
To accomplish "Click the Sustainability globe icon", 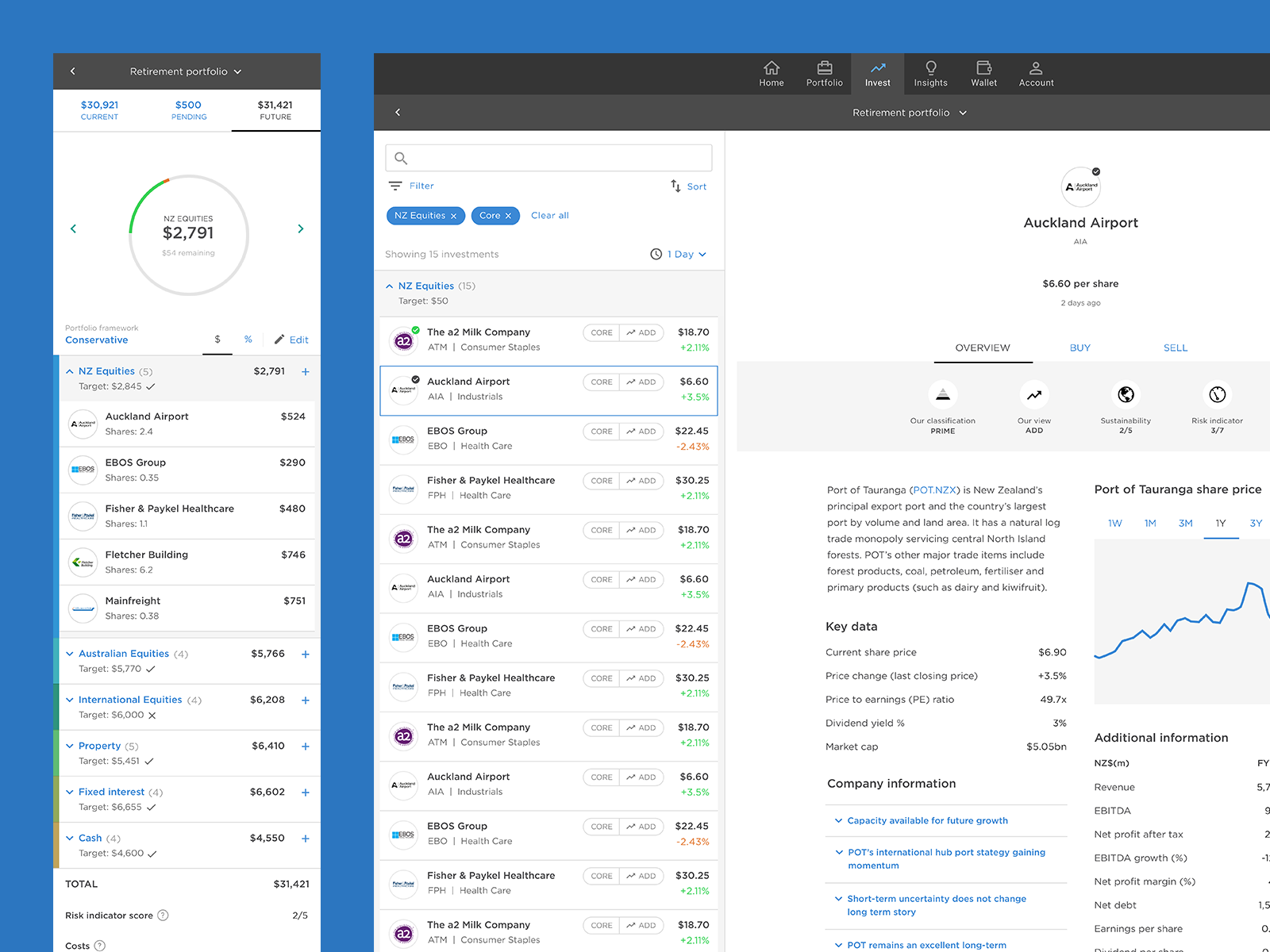I will tap(1126, 394).
